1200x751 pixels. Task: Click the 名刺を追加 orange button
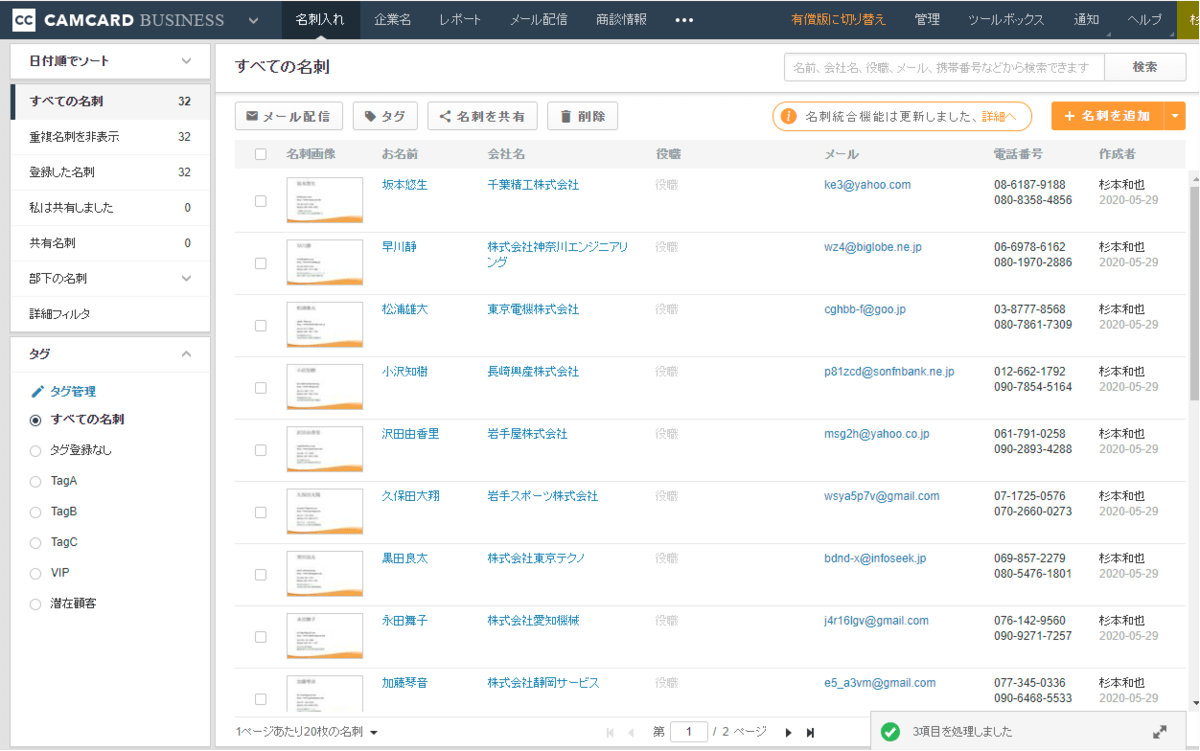(x=1107, y=116)
